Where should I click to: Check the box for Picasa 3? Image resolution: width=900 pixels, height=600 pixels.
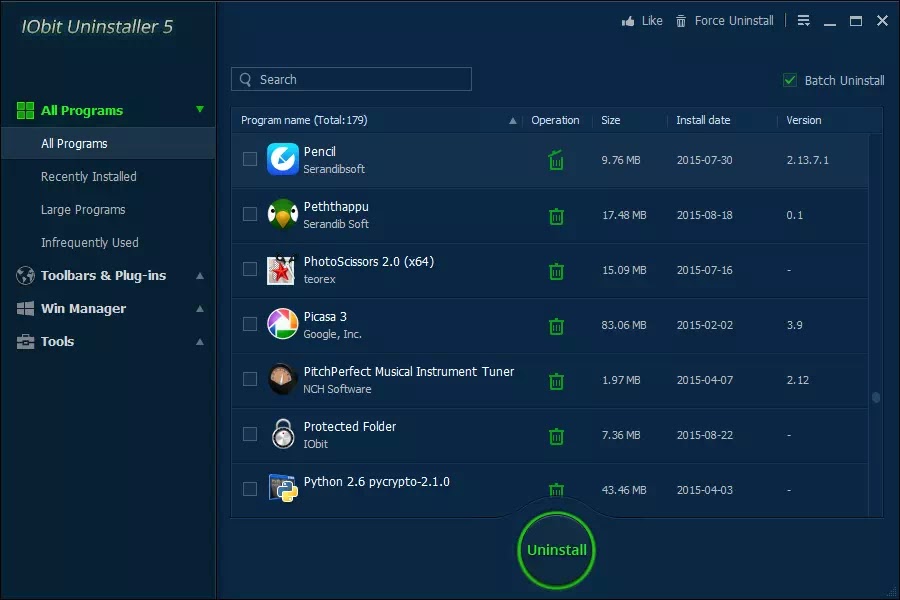coord(250,324)
